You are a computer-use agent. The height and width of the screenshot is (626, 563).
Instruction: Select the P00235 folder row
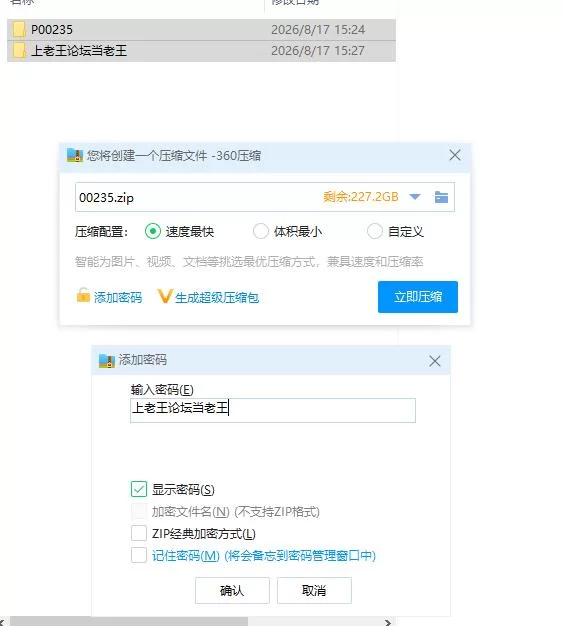tap(201, 30)
